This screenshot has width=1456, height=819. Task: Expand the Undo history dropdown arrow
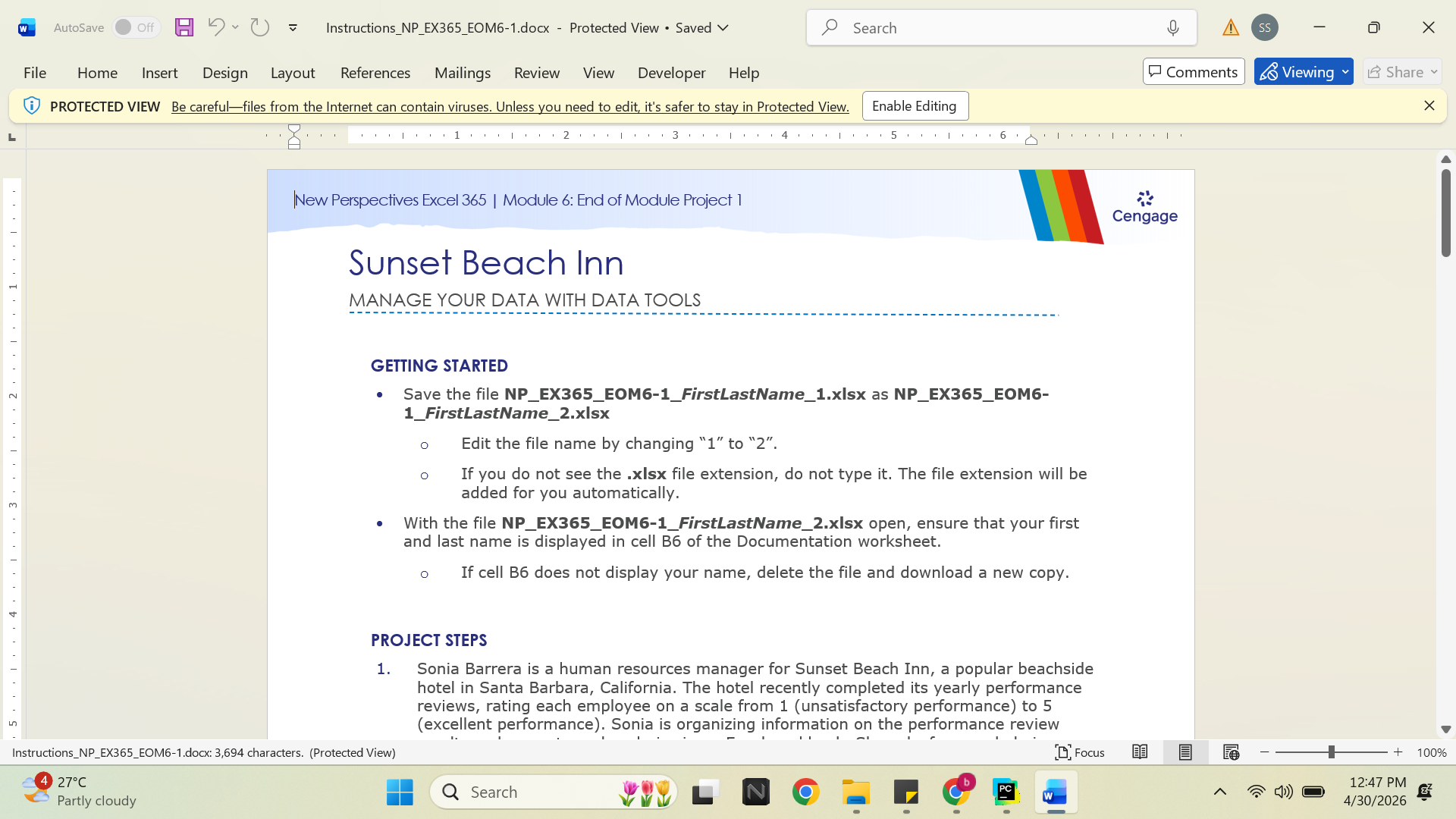point(236,27)
